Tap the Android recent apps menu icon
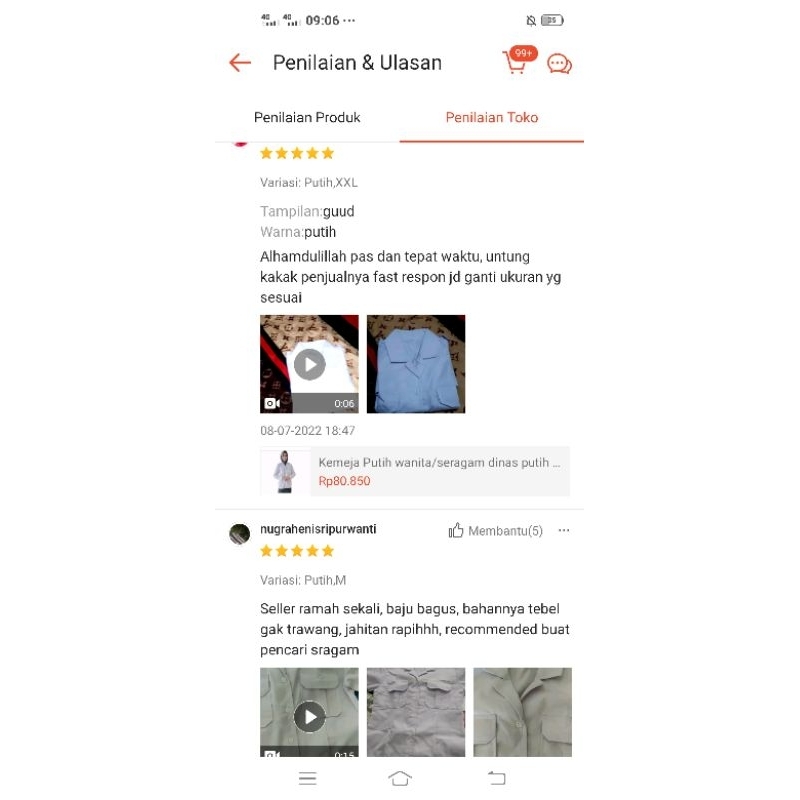 (x=308, y=778)
